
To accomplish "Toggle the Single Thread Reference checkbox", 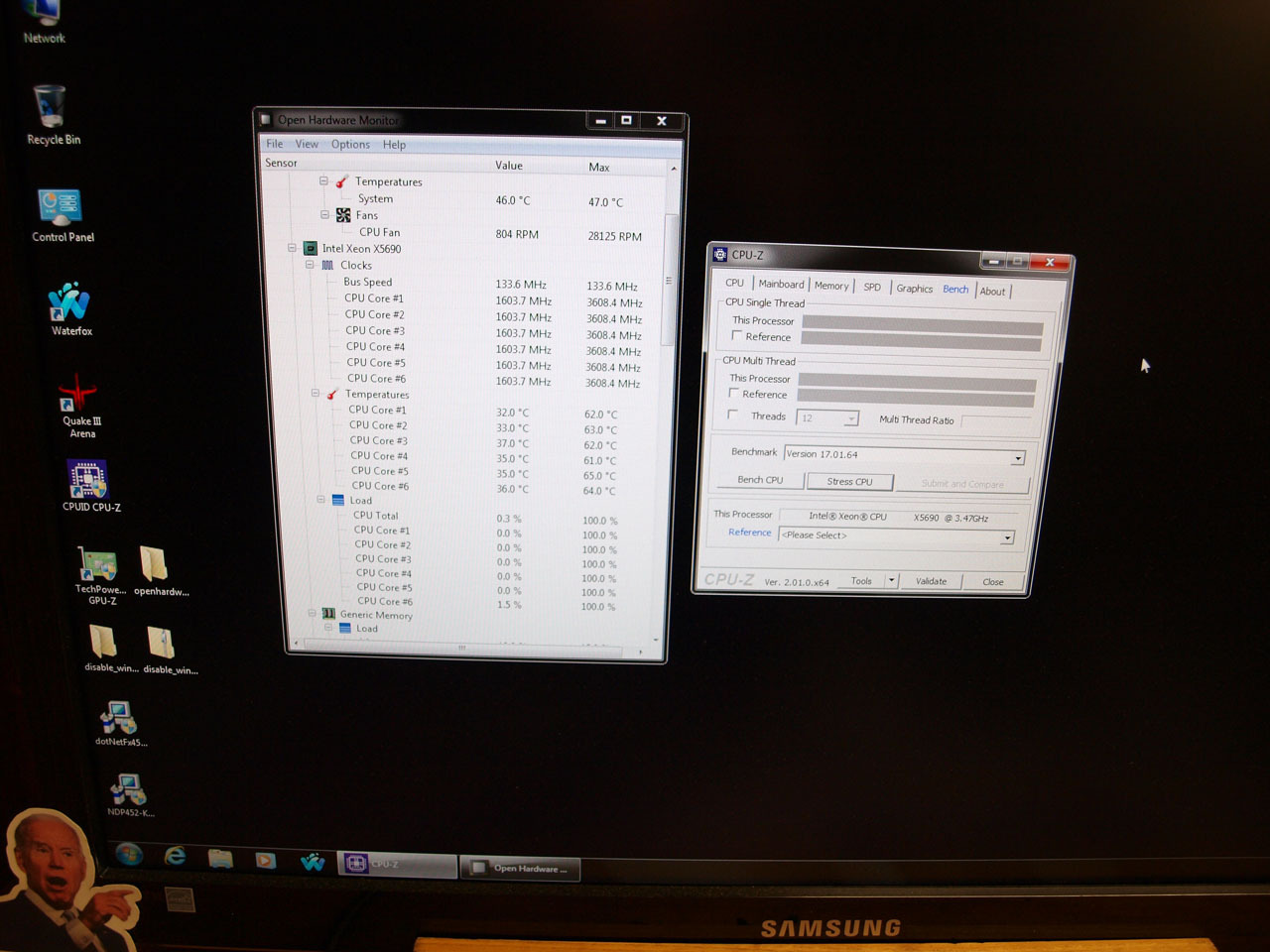I will click(x=736, y=336).
